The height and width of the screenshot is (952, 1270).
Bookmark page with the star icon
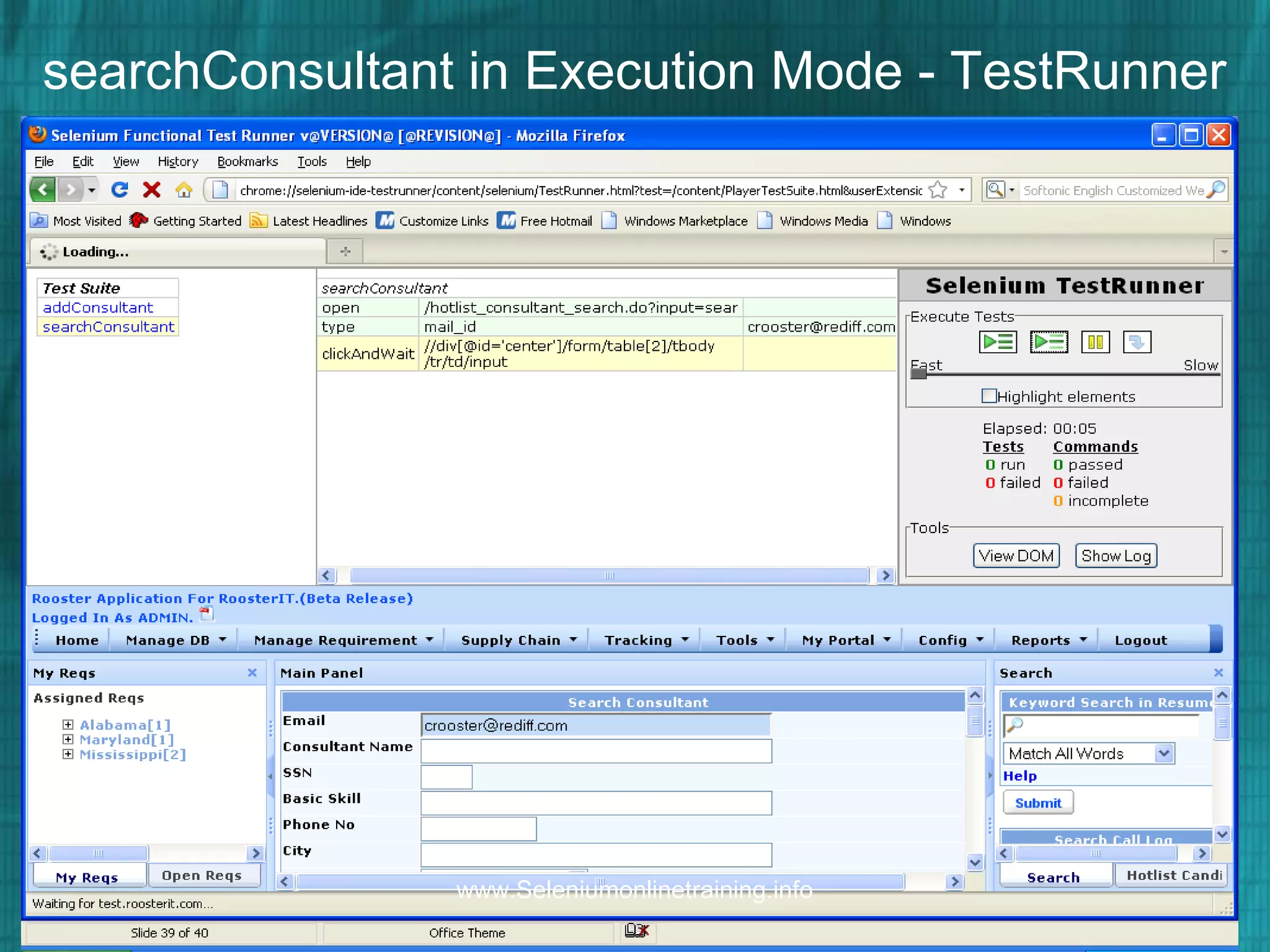point(938,190)
